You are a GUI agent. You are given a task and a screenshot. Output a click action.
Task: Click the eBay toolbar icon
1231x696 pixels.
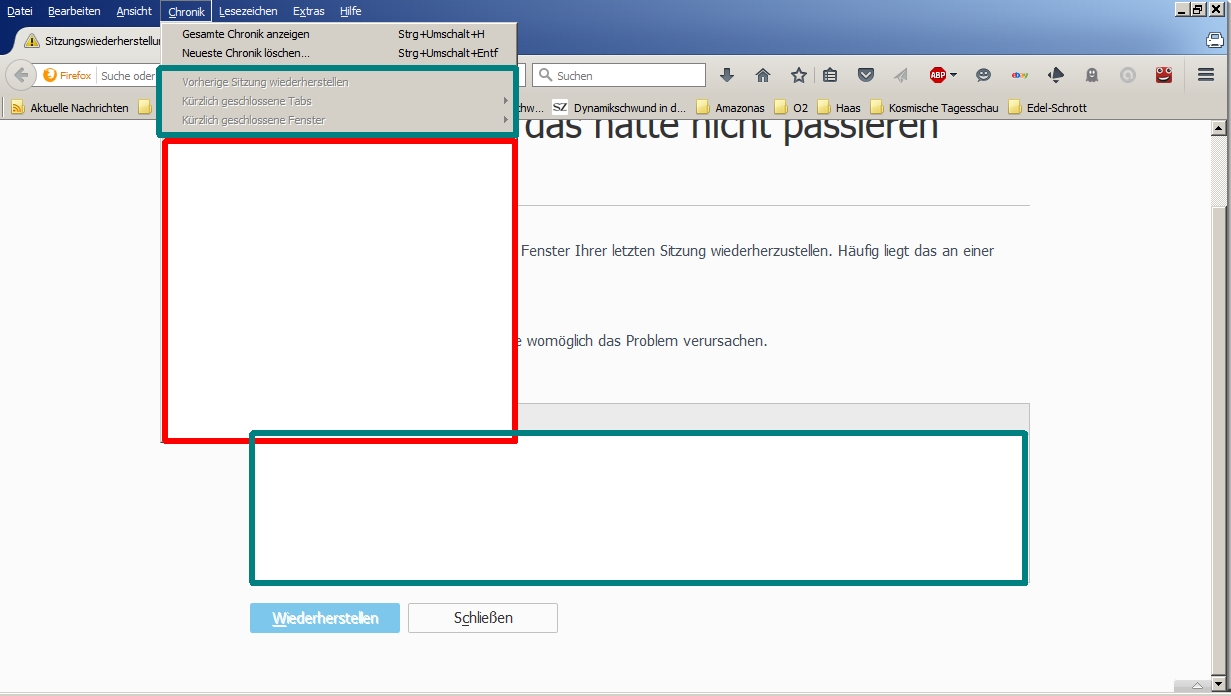1020,75
